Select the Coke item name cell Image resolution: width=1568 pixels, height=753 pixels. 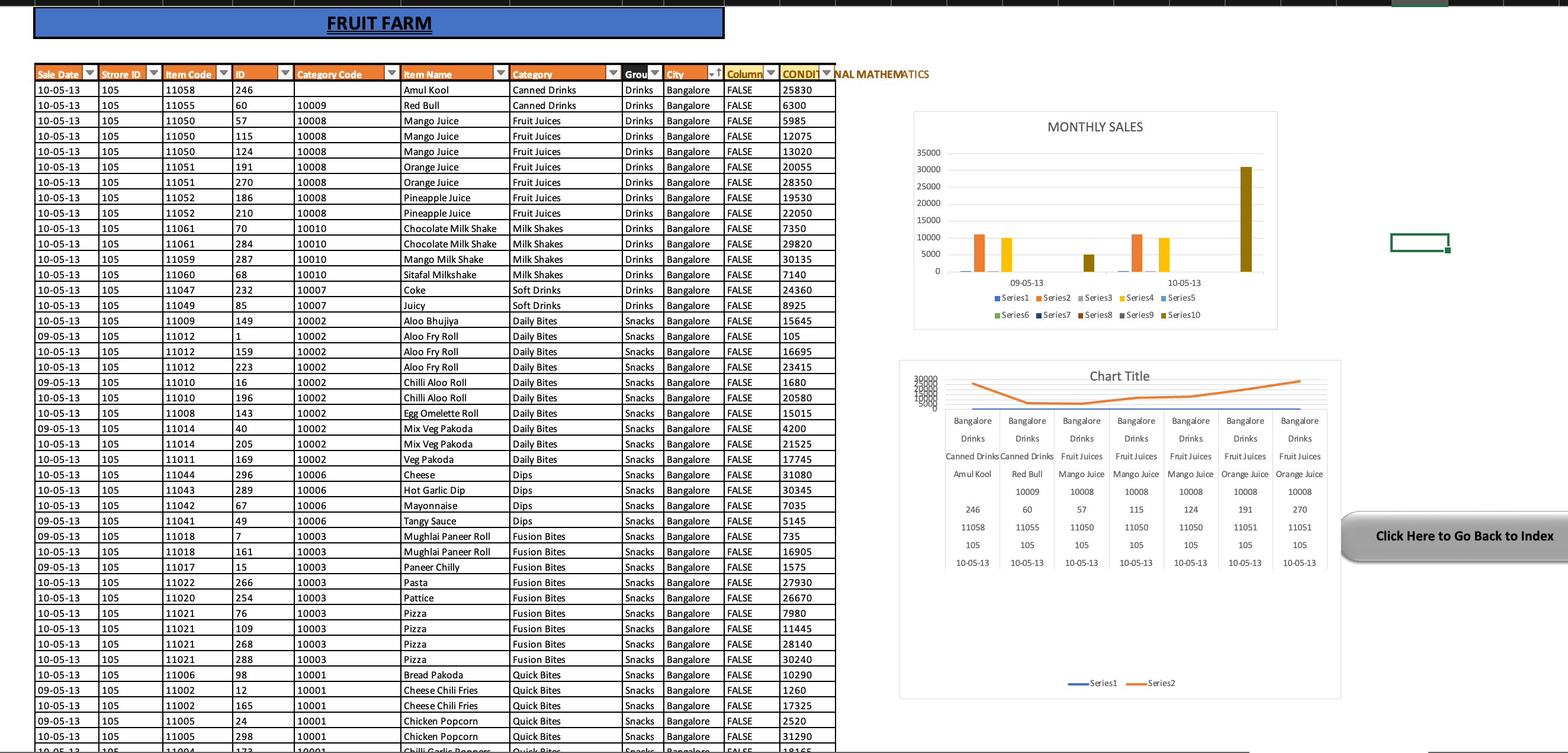click(x=455, y=290)
